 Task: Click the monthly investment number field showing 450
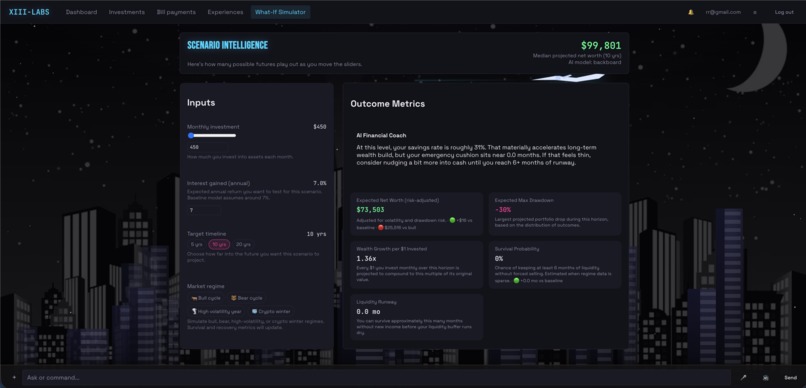208,147
